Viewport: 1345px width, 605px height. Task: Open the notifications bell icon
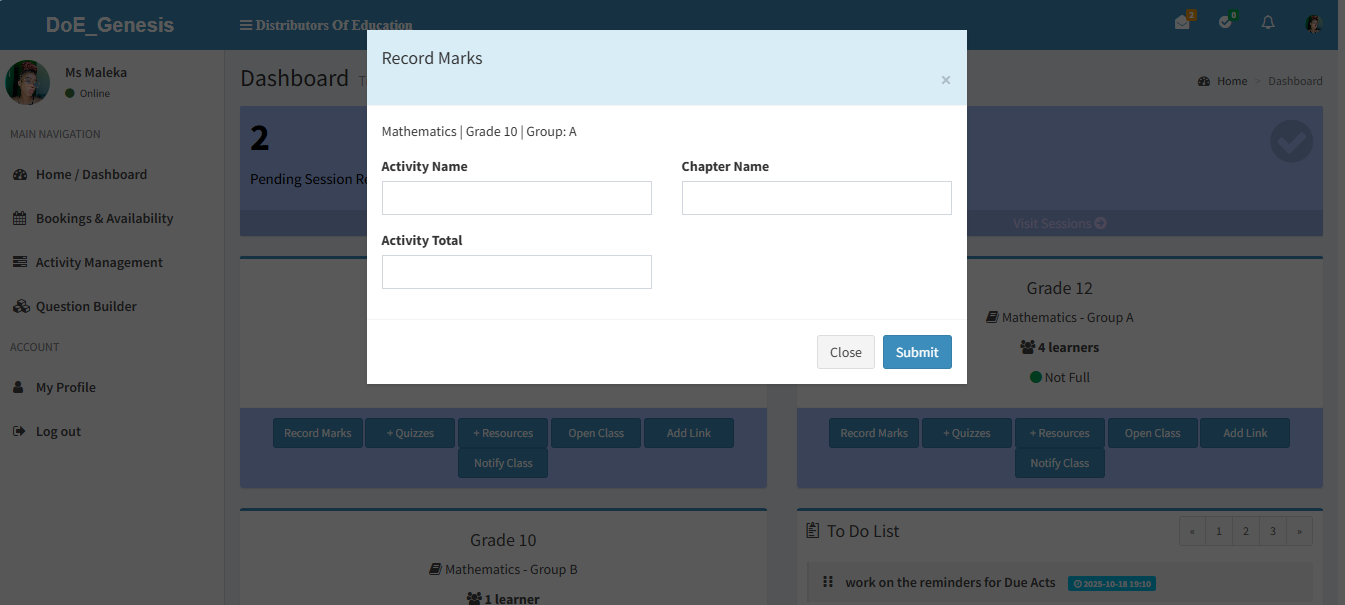click(x=1268, y=23)
